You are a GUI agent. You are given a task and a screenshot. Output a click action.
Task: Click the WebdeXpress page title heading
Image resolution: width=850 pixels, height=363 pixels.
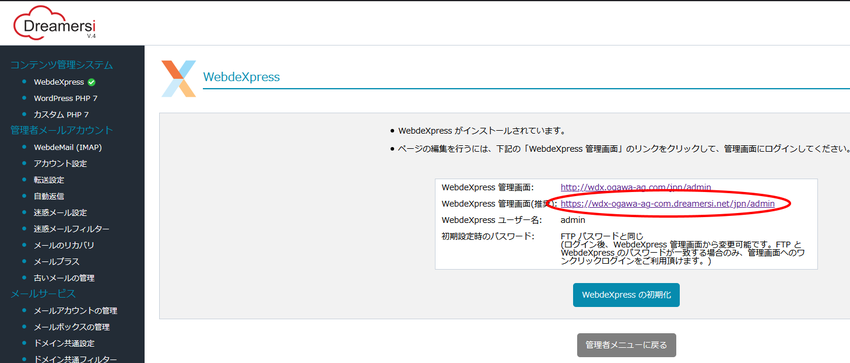coord(241,77)
